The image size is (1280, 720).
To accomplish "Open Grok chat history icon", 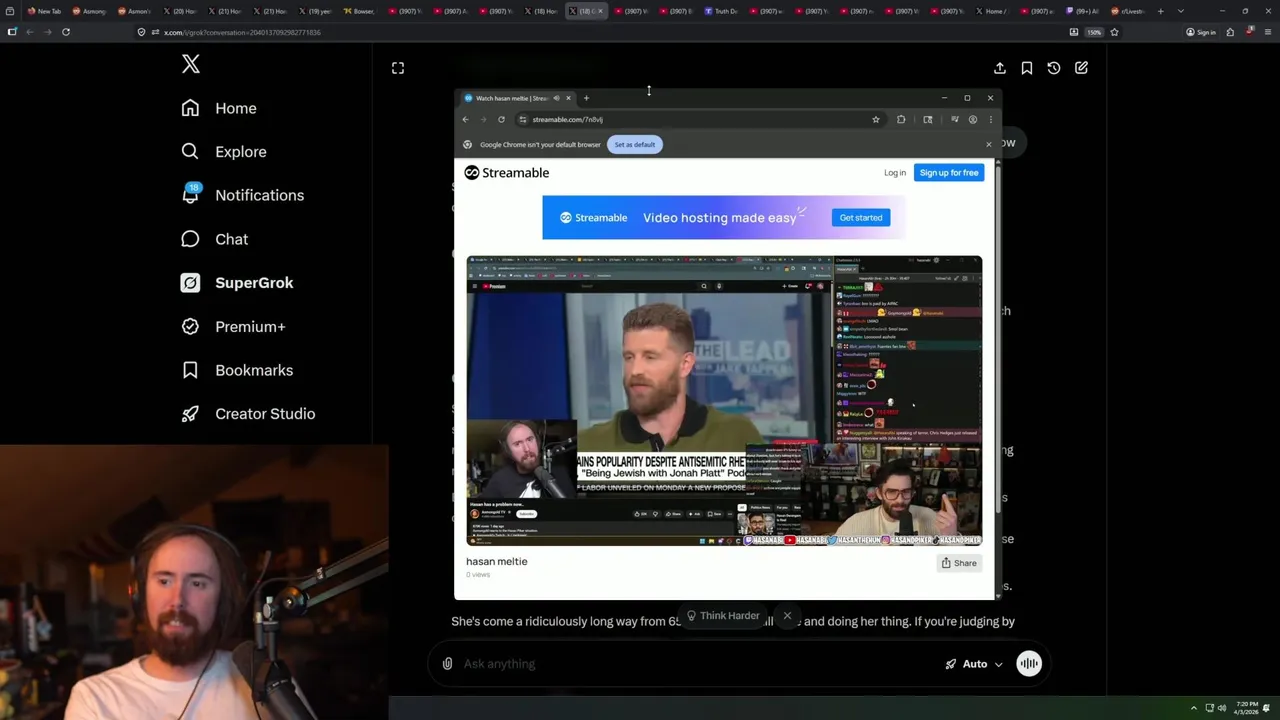I will point(1054,68).
